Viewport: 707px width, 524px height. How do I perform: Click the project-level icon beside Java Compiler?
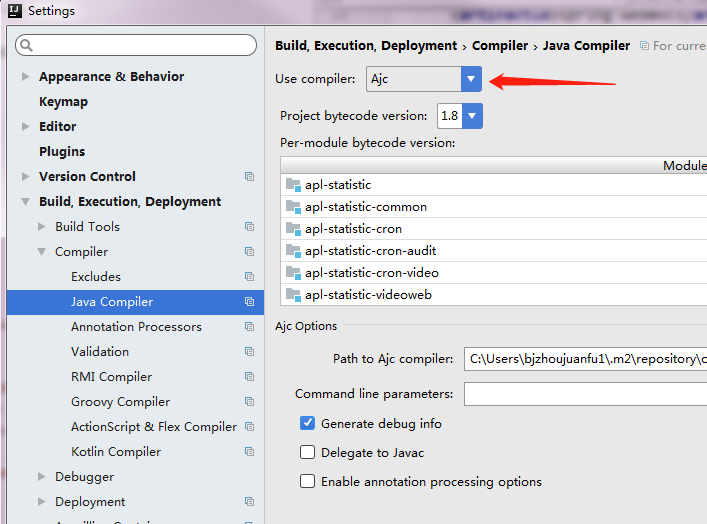249,302
